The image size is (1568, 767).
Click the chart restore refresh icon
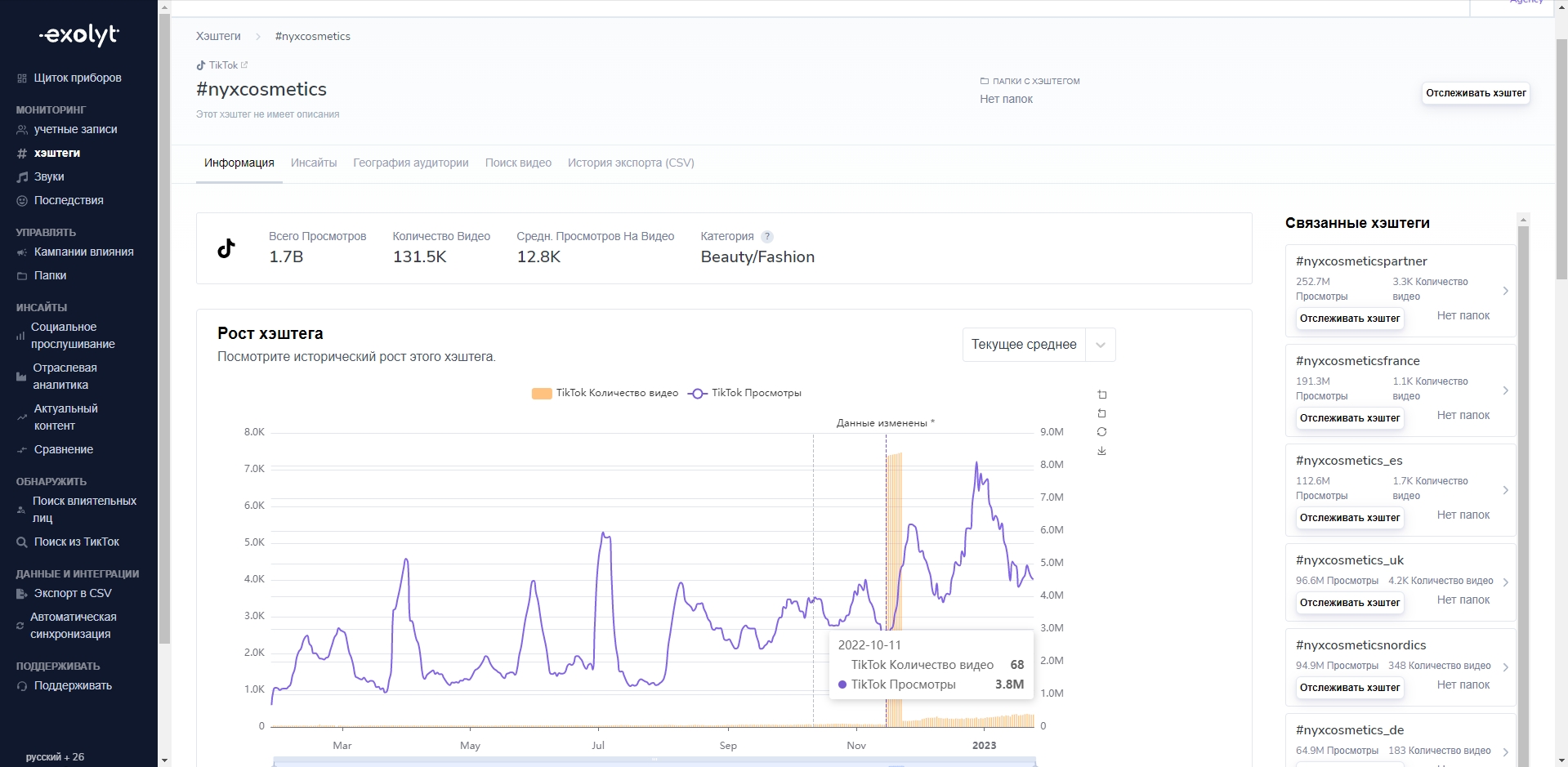1101,432
